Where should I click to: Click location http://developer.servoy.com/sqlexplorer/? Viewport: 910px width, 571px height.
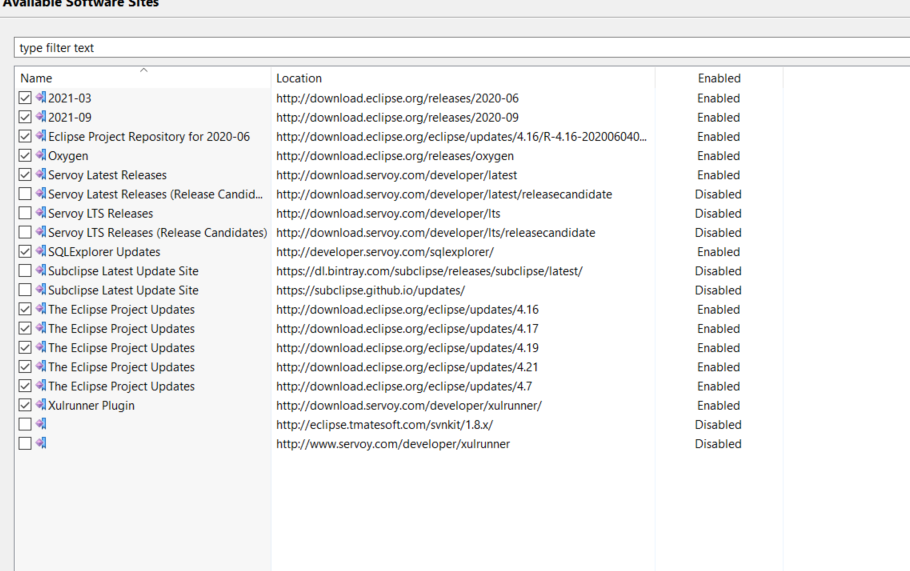click(x=385, y=251)
